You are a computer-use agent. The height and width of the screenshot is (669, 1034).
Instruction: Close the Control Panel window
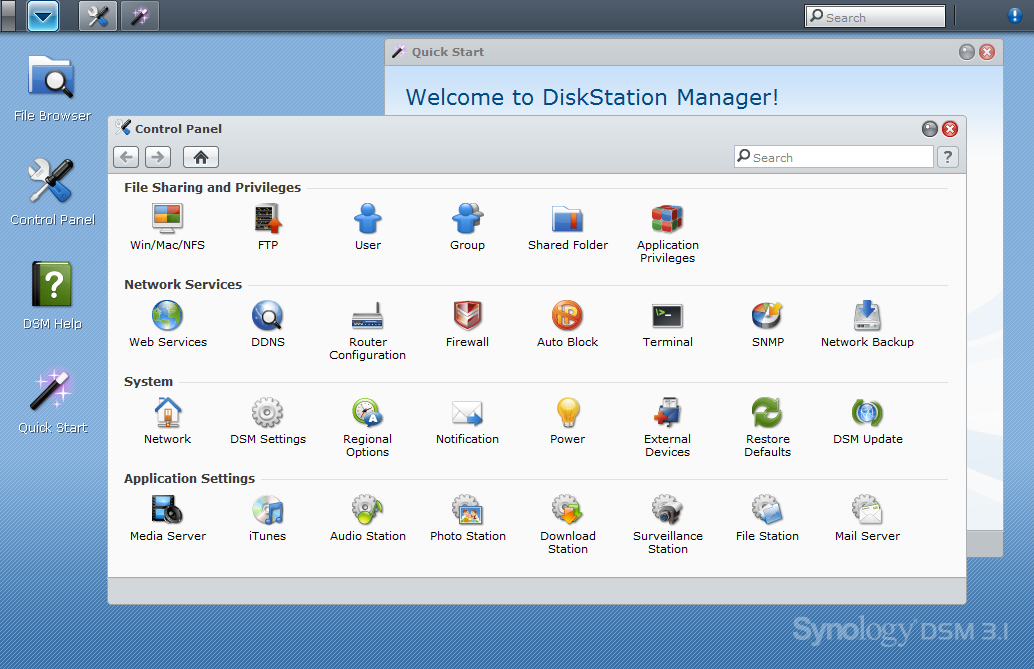coord(950,129)
